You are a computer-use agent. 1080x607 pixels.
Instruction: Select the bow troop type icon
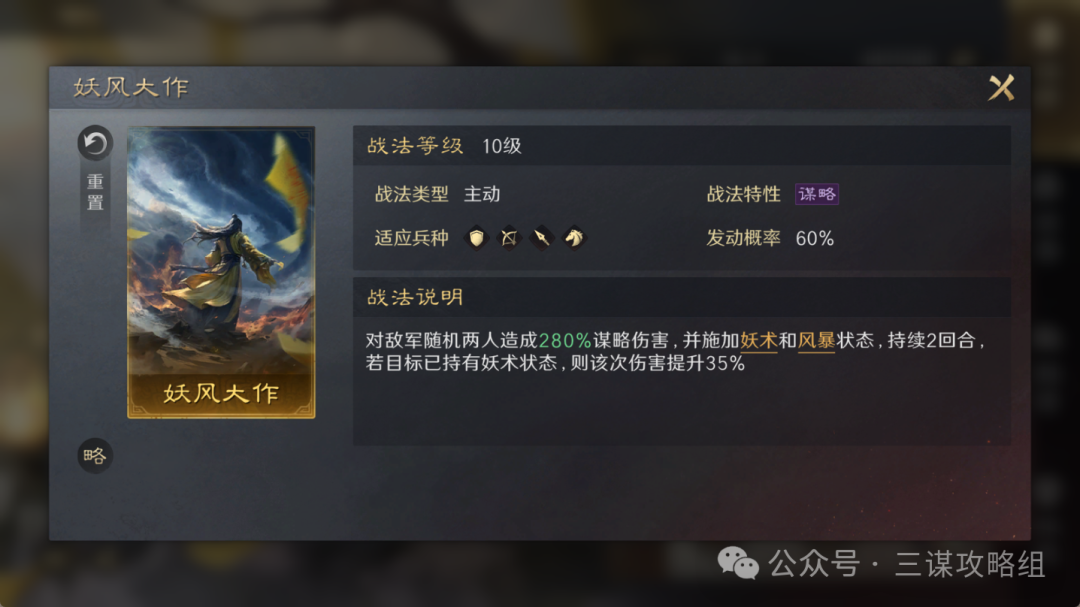(509, 238)
